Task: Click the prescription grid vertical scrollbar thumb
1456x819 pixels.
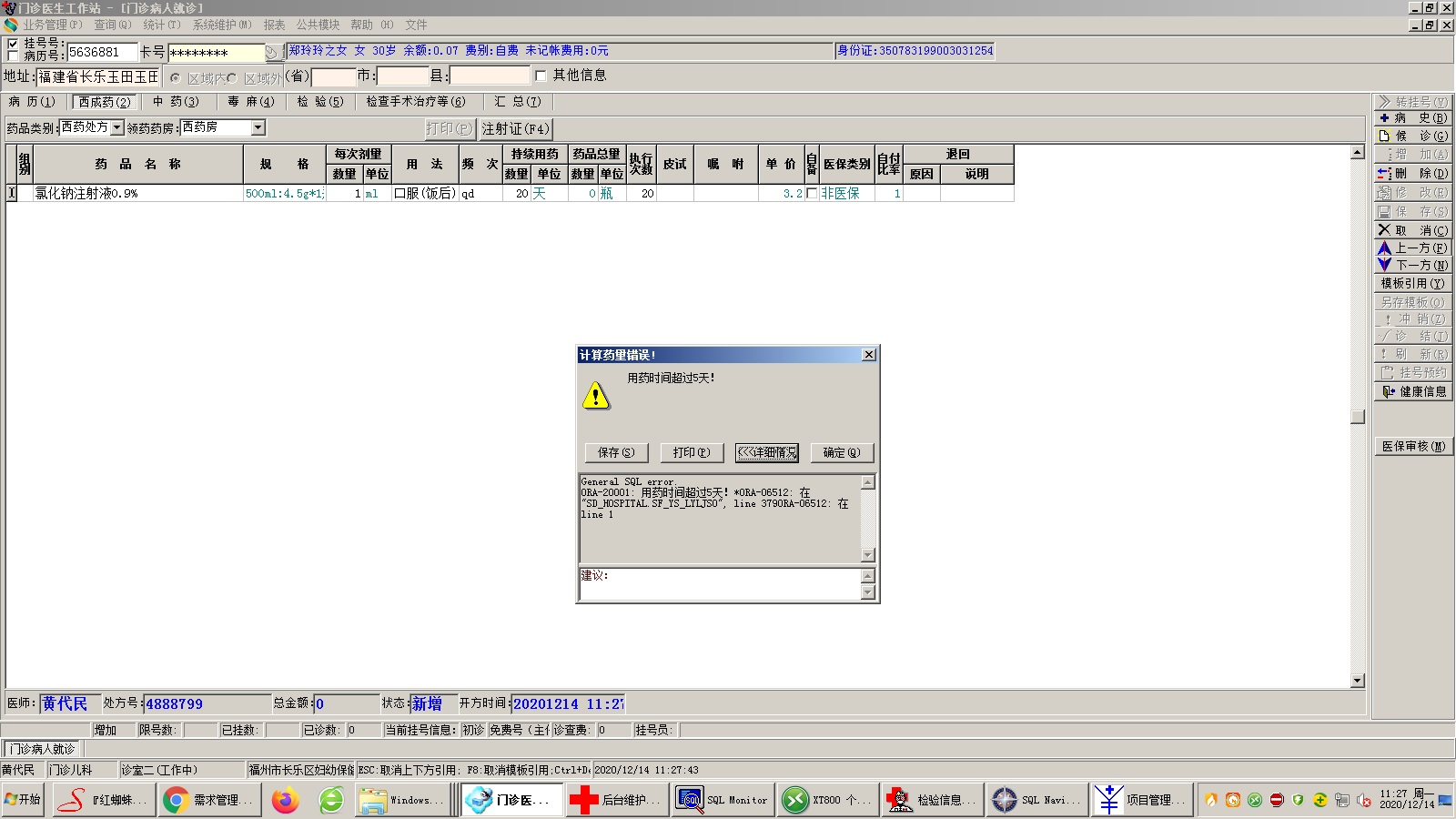Action: [1358, 417]
